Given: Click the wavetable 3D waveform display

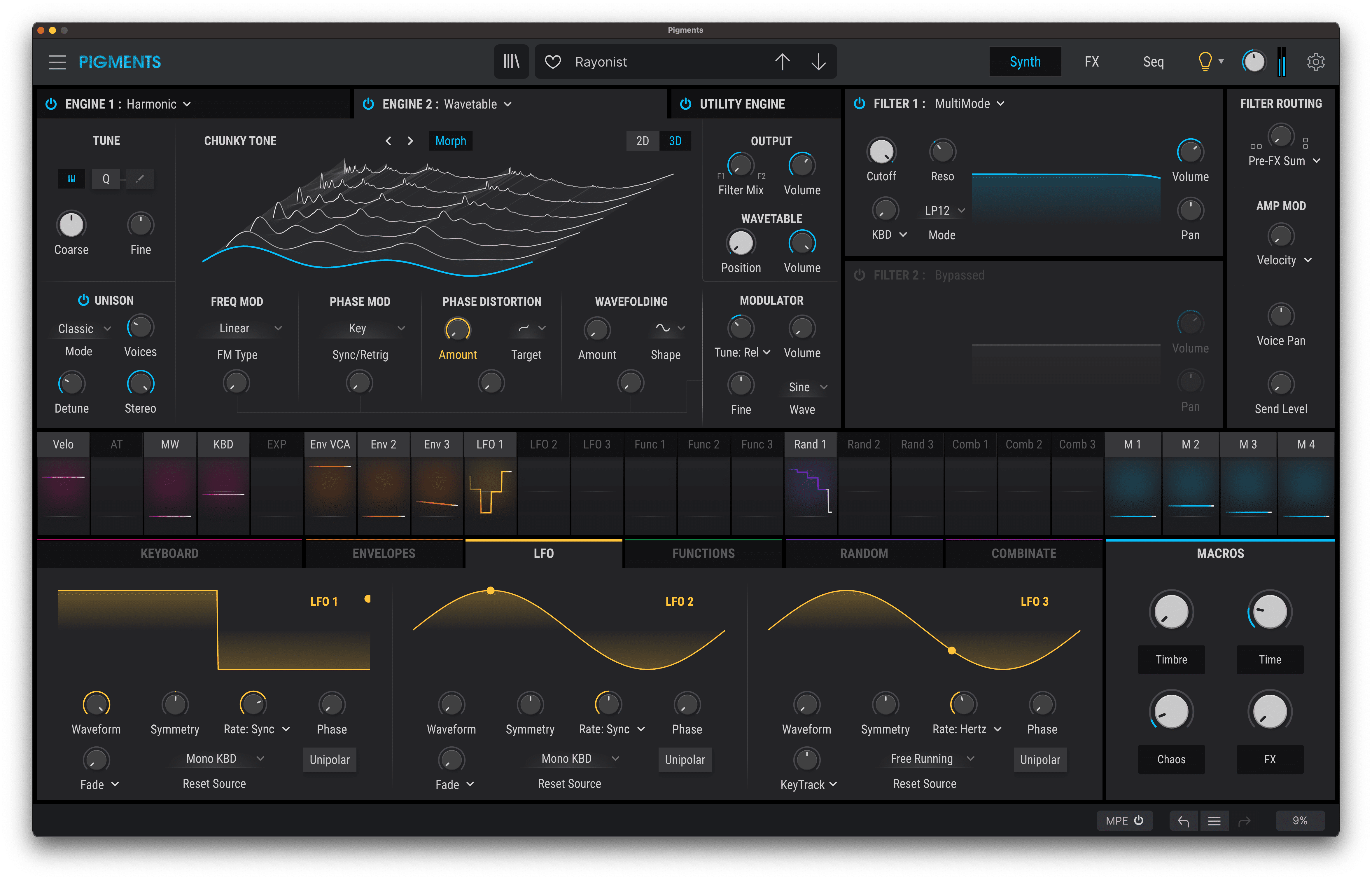Looking at the screenshot, I should pos(438,217).
